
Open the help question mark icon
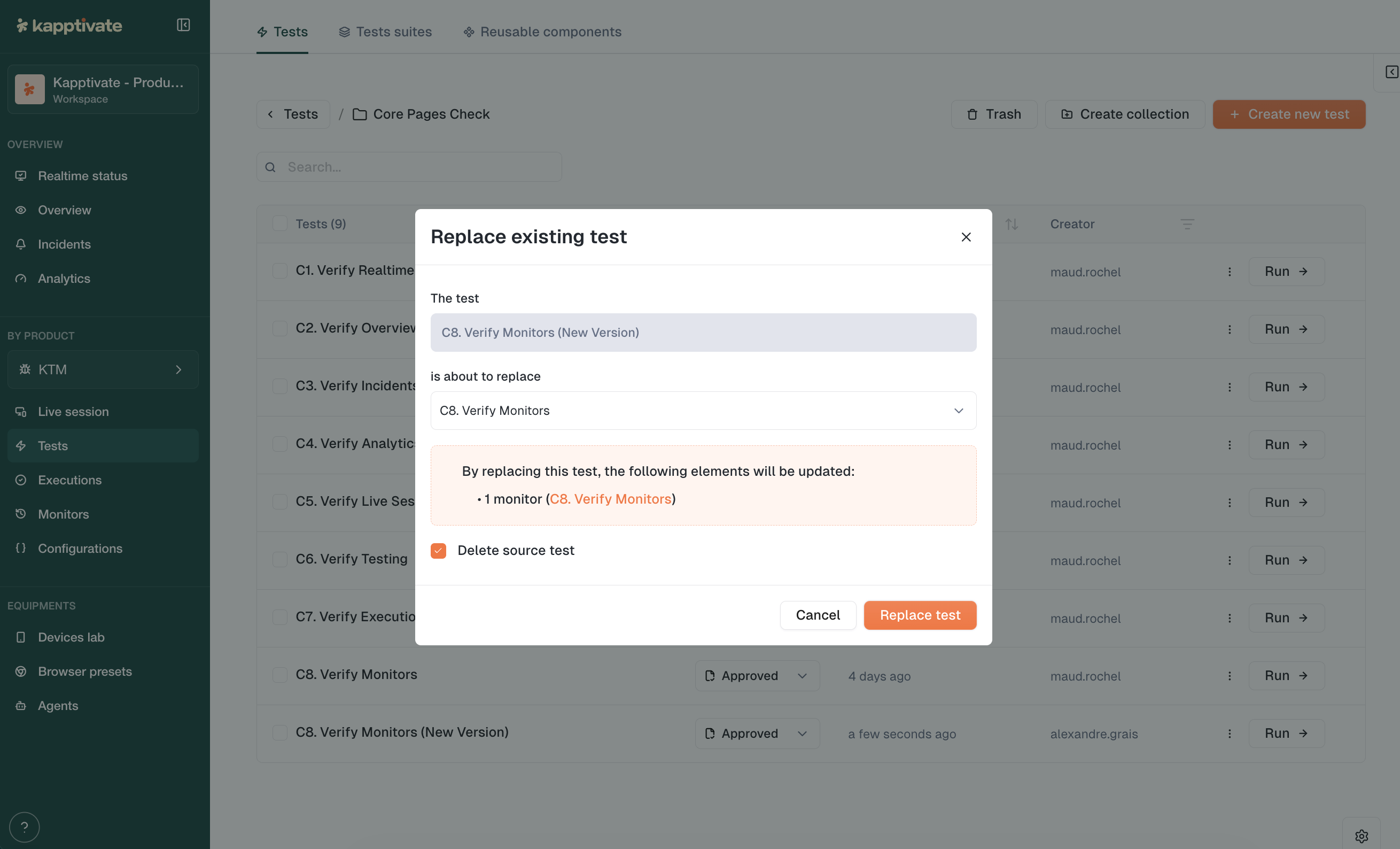tap(25, 827)
